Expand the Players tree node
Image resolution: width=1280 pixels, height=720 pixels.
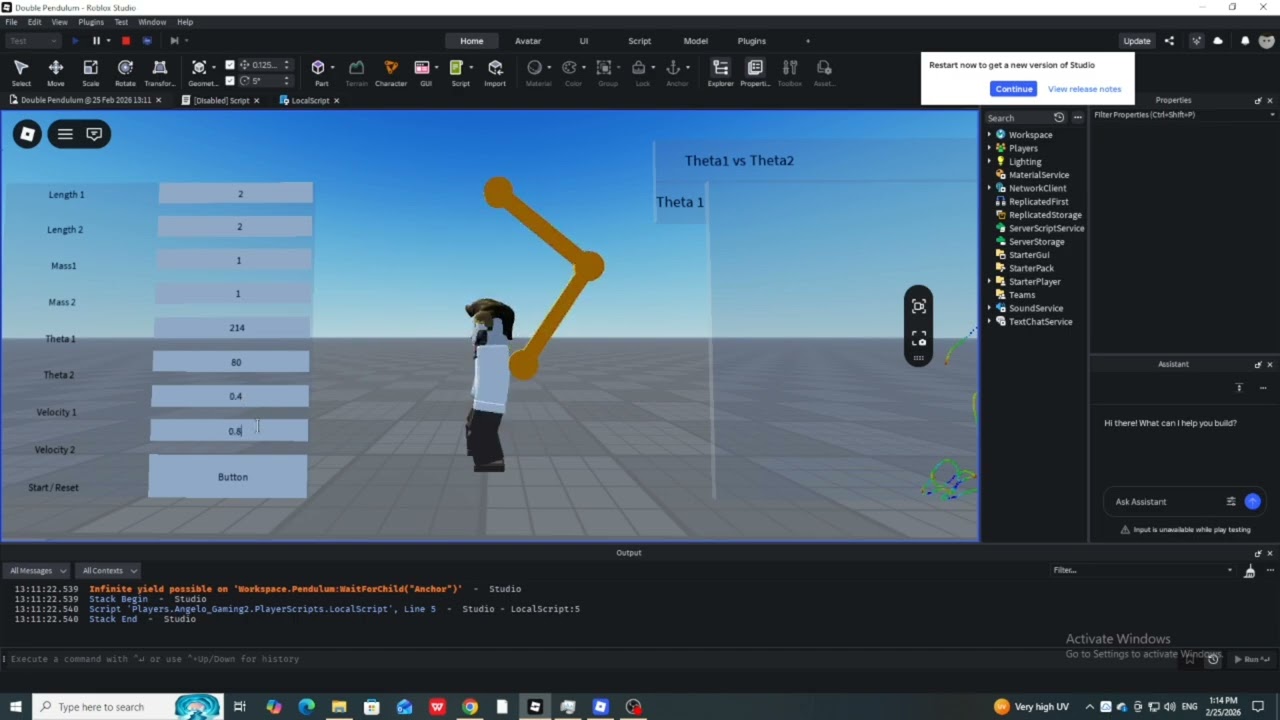click(989, 148)
